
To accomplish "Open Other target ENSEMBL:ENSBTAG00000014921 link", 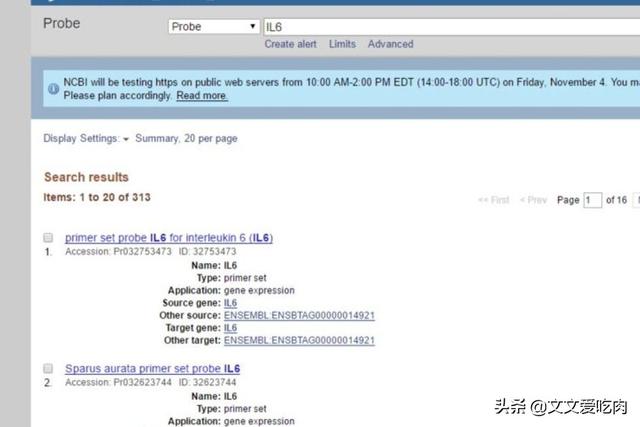I will pos(299,341).
